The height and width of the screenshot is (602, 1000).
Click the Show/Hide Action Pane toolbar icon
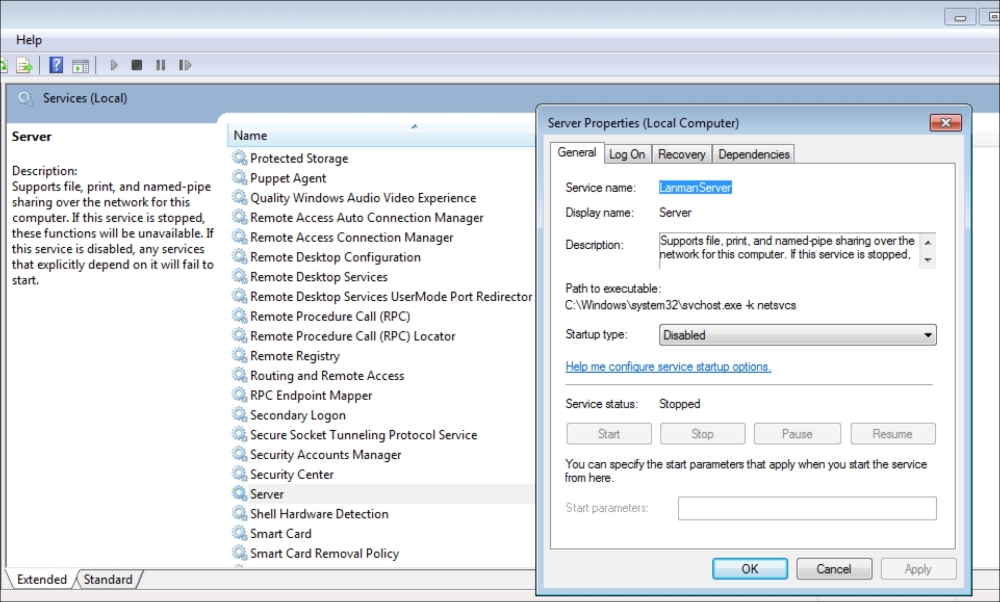tap(81, 66)
